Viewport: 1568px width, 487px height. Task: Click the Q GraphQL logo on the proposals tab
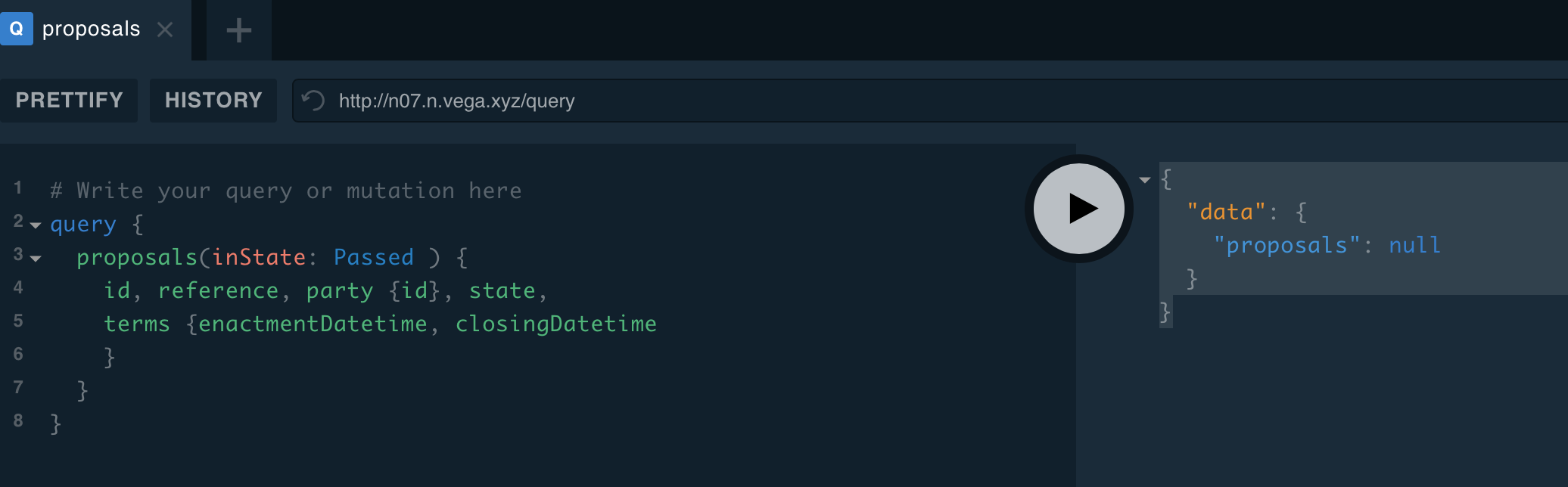(x=17, y=29)
